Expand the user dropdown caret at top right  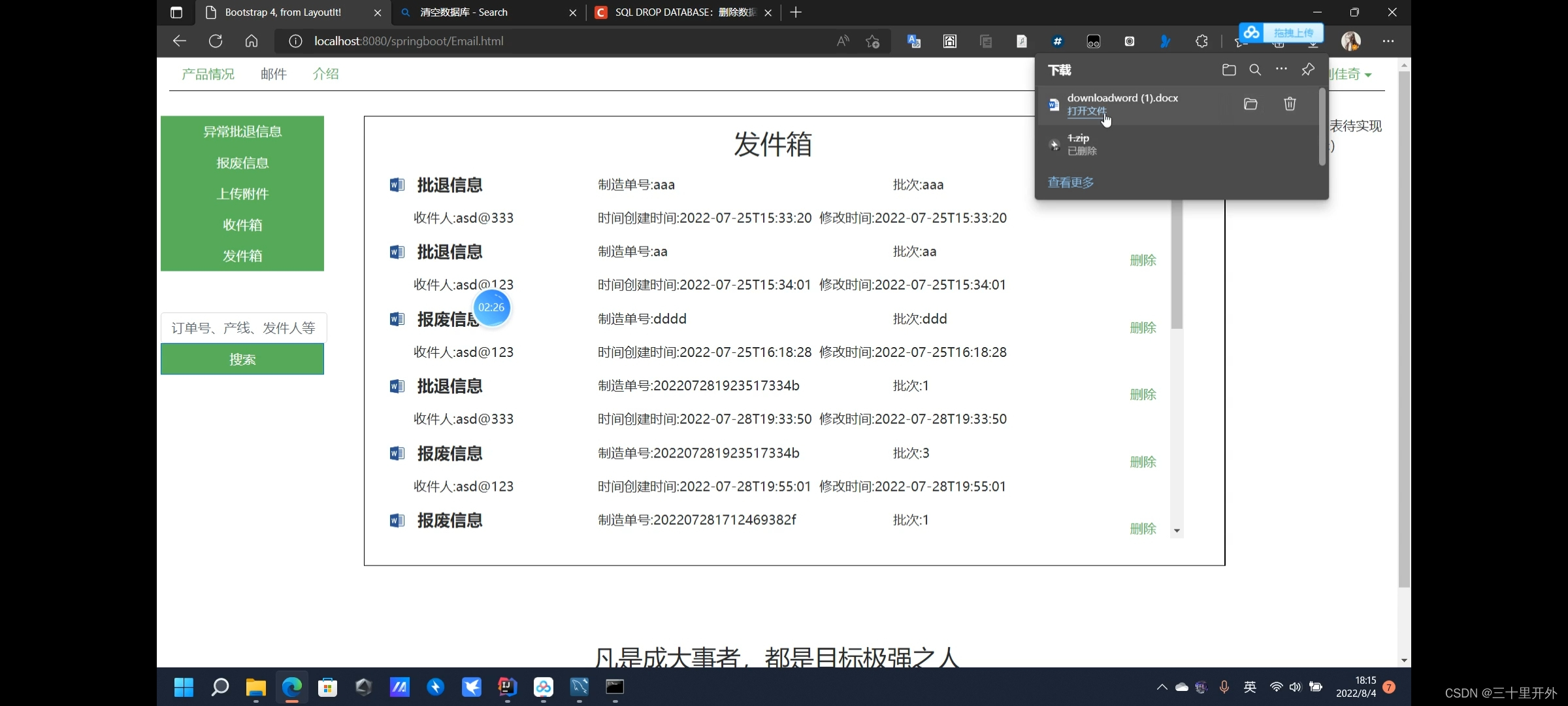click(x=1368, y=75)
